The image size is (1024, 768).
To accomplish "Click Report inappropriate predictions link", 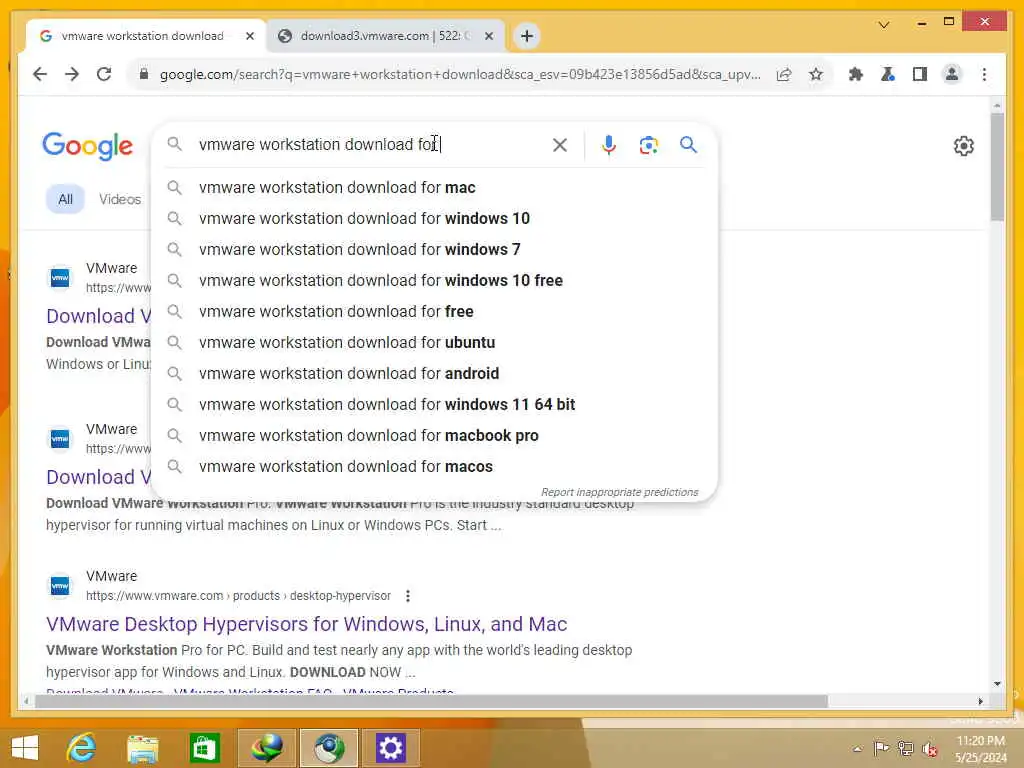I will pos(619,492).
